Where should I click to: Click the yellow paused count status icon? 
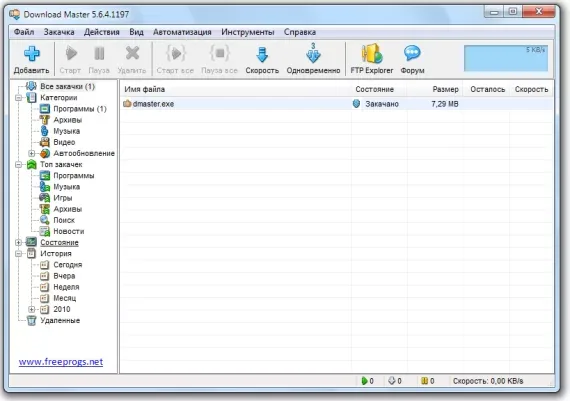tap(424, 381)
